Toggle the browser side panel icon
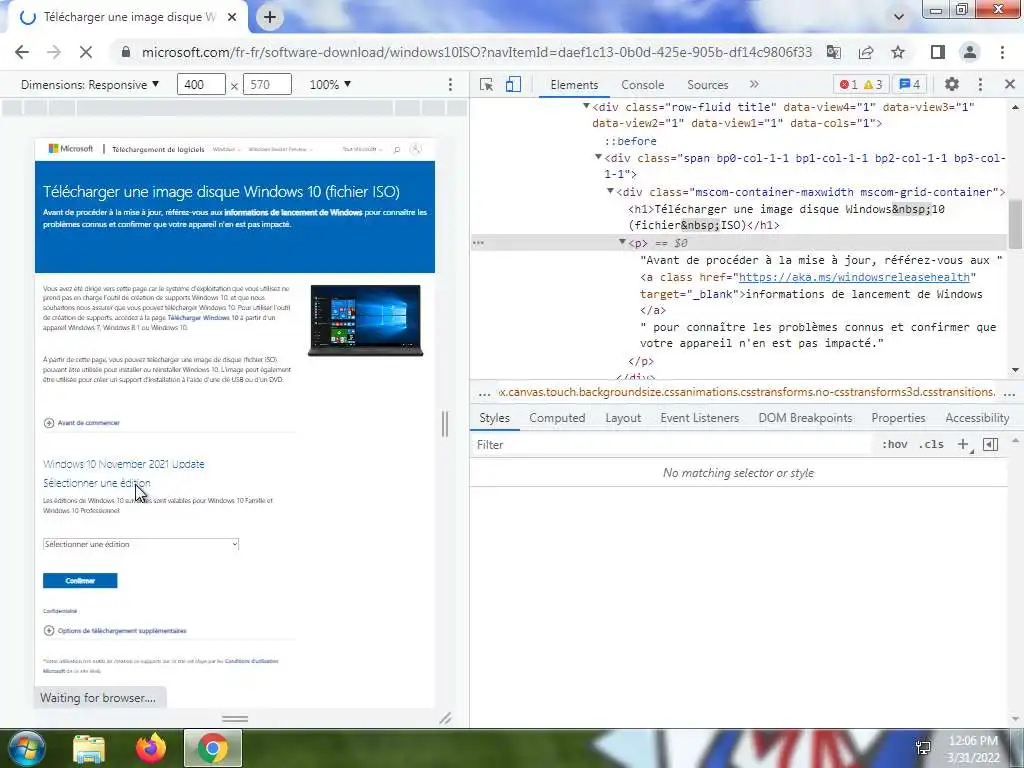Viewport: 1024px width, 768px height. (x=938, y=52)
